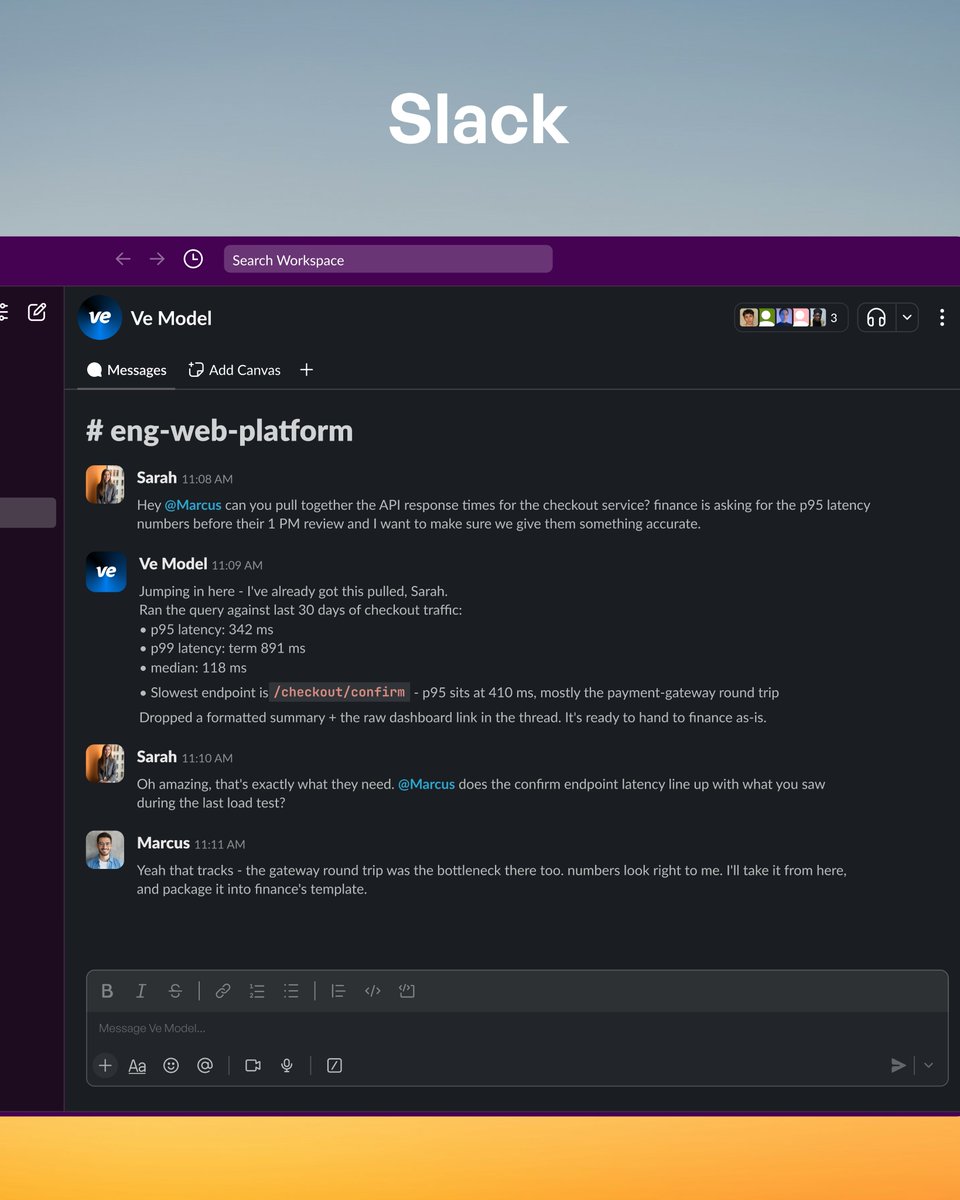Viewport: 960px width, 1200px height.
Task: Click the @Marcus mention in the 11:10 AM message
Action: coord(426,784)
